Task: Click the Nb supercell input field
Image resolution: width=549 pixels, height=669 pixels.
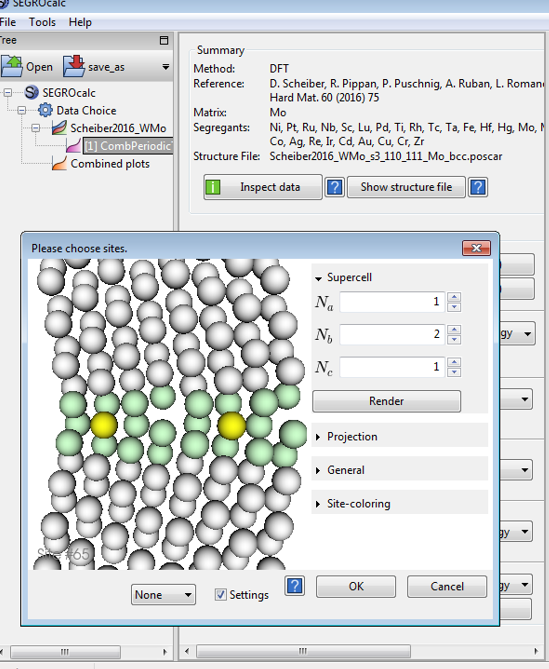Action: (392, 334)
